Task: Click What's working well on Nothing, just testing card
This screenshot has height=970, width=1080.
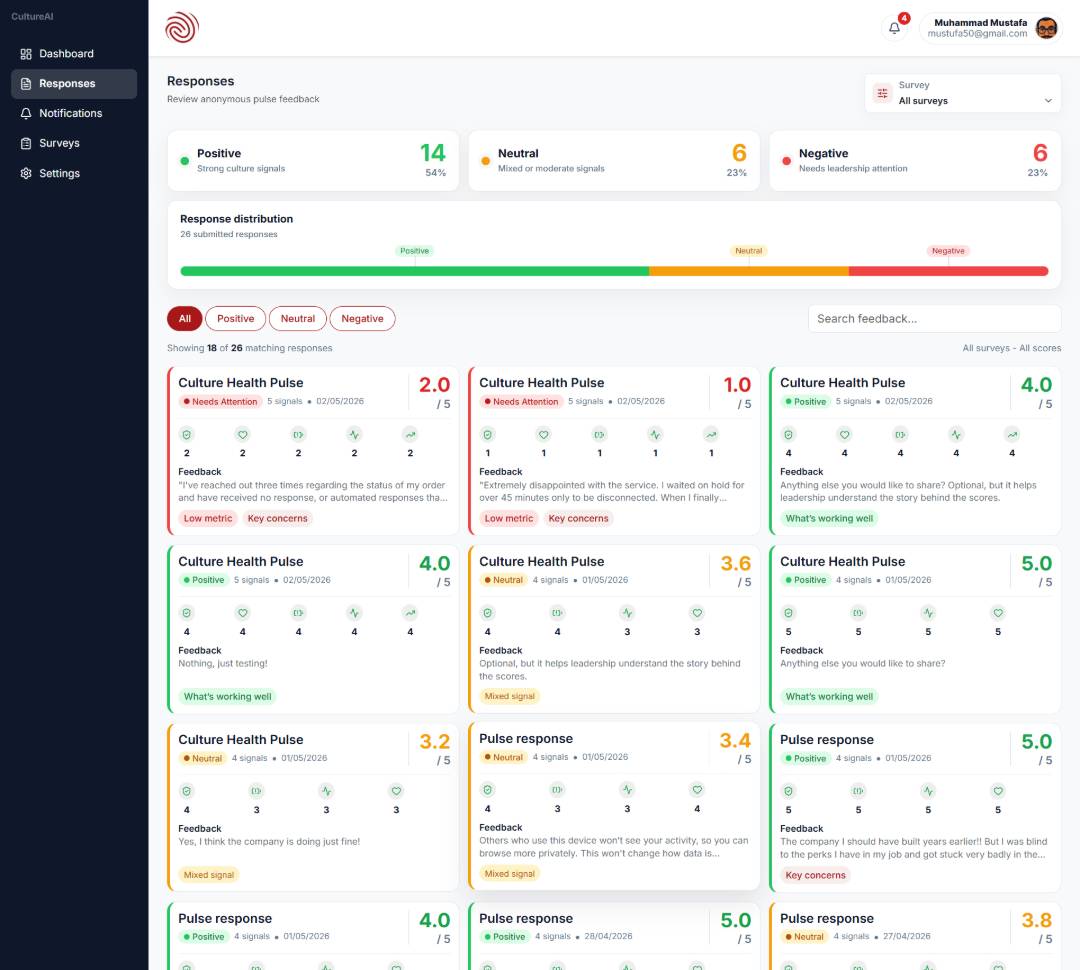Action: (227, 696)
